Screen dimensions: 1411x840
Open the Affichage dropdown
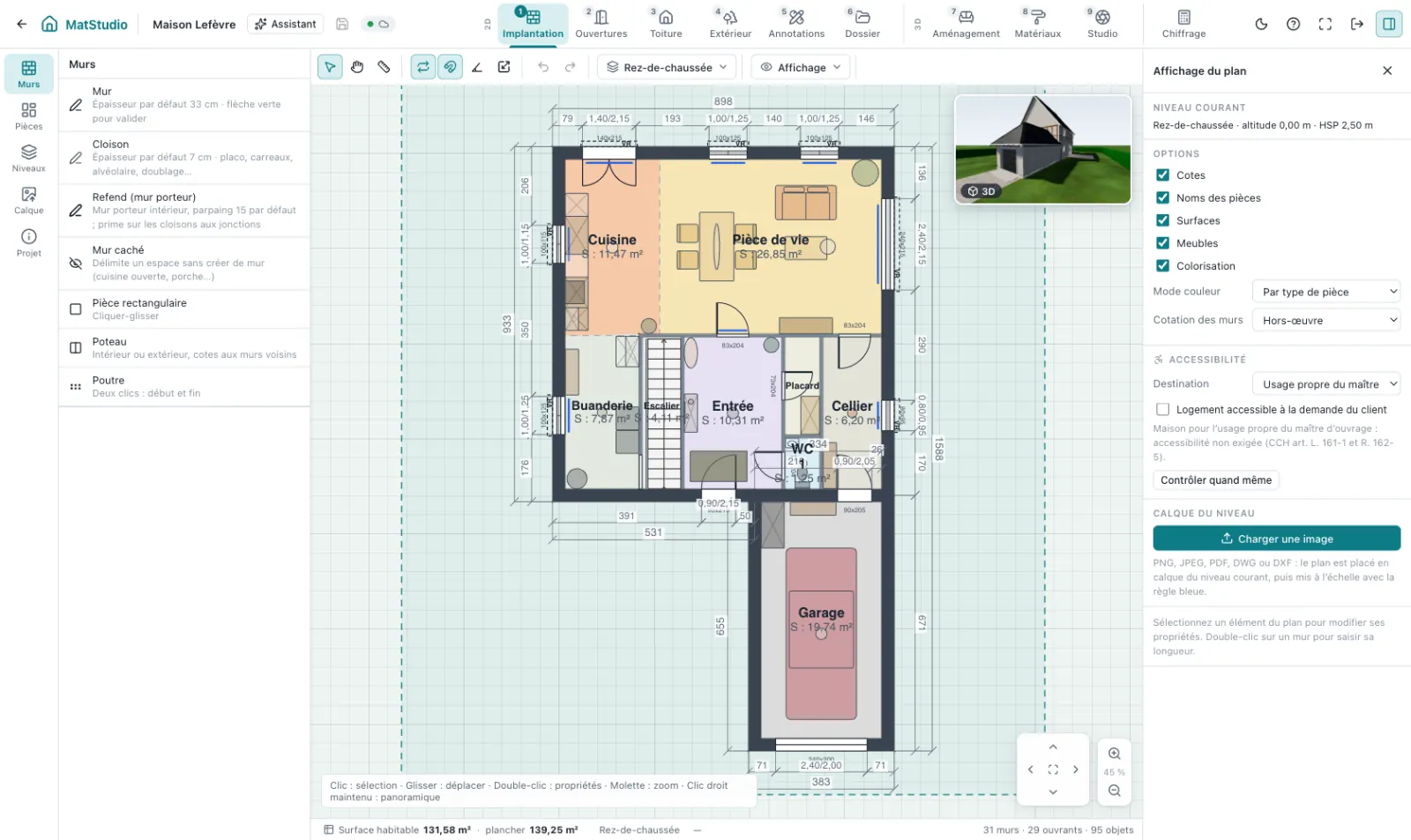coord(801,67)
